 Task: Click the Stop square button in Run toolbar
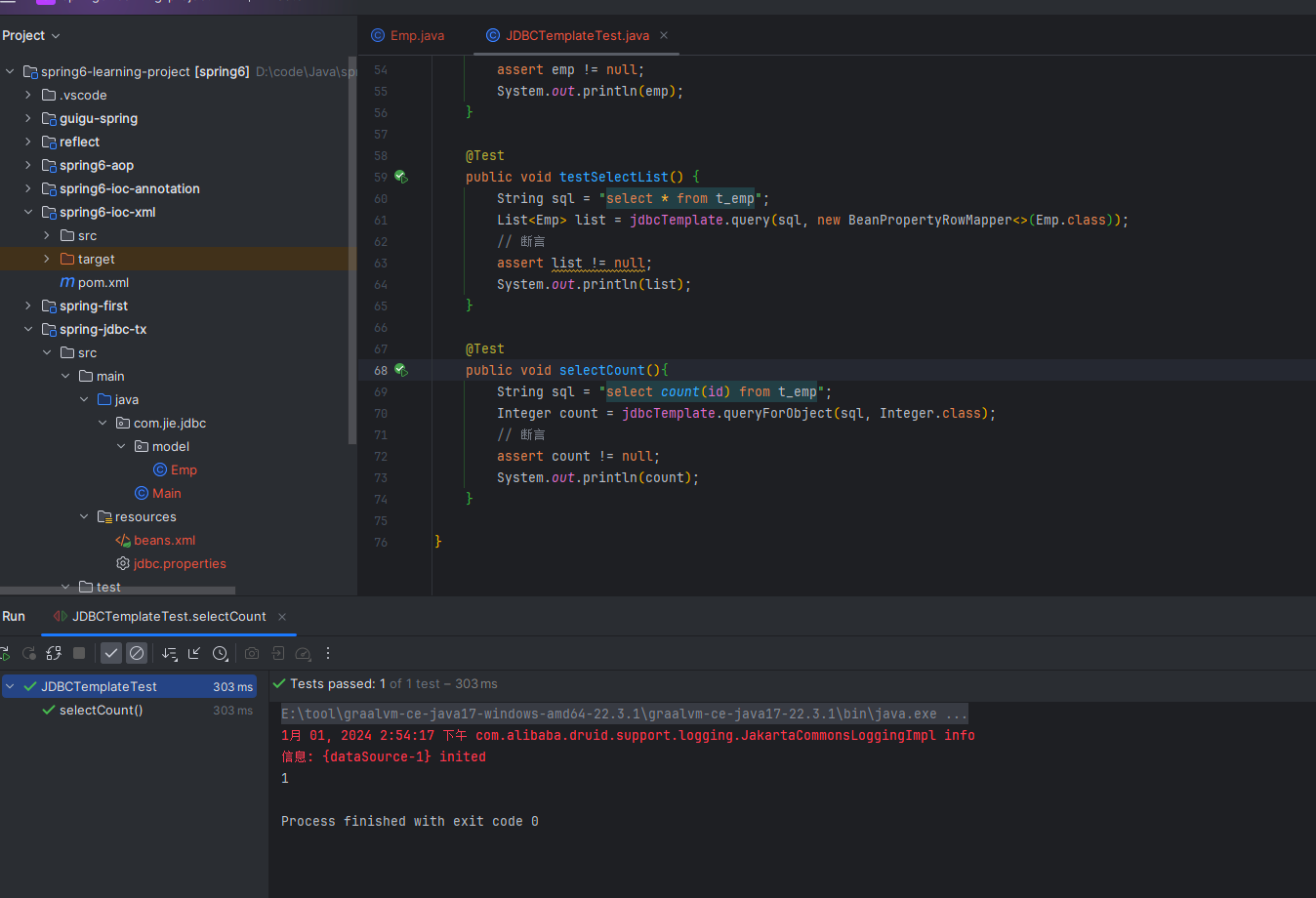[x=79, y=653]
